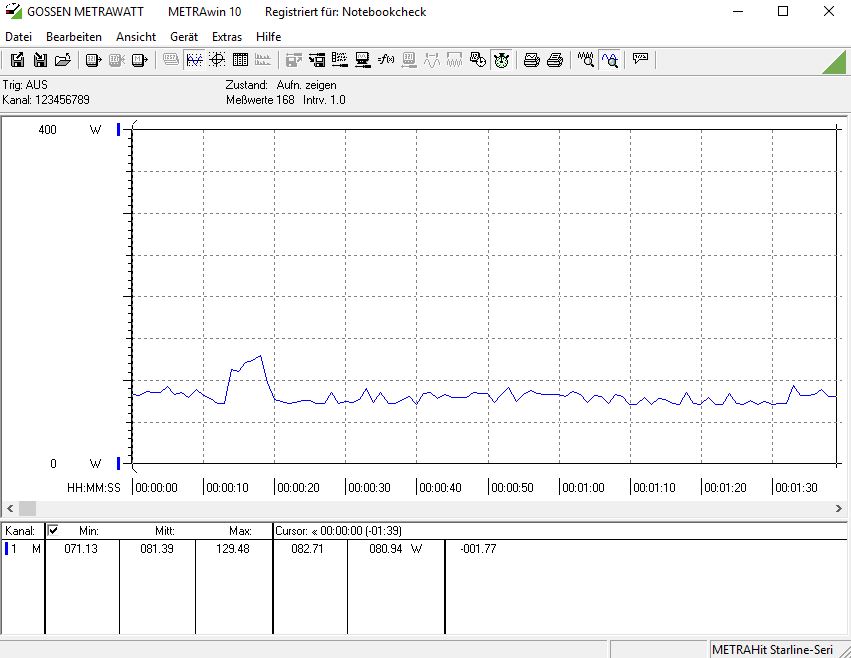Click the arrow-to-disk with slider icon
The width and height of the screenshot is (851, 658).
tap(317, 60)
